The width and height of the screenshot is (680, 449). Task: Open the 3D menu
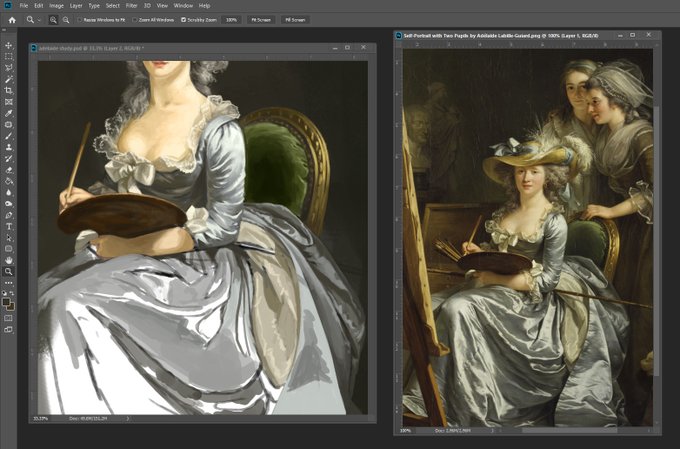click(x=147, y=6)
